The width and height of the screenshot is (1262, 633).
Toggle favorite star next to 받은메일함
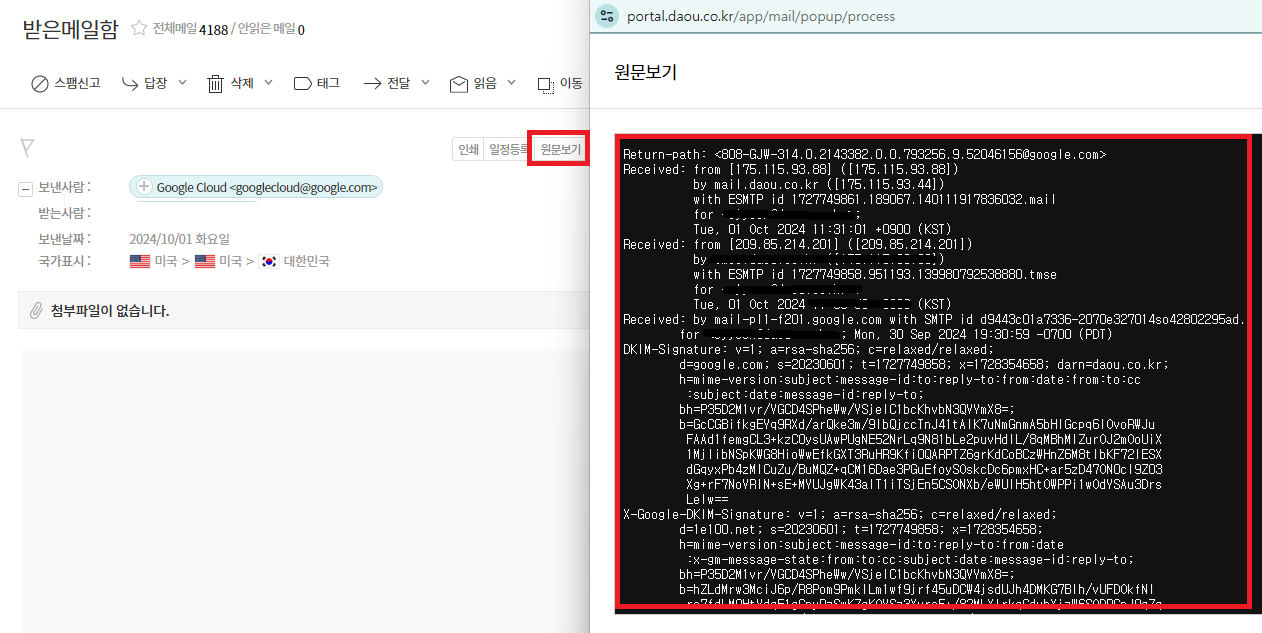139,29
